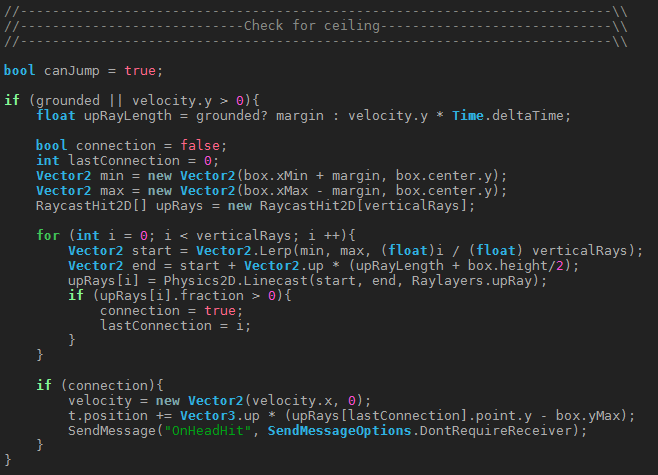Click 'Lerp' in the start vector line
The image size is (658, 475).
(x=275, y=251)
